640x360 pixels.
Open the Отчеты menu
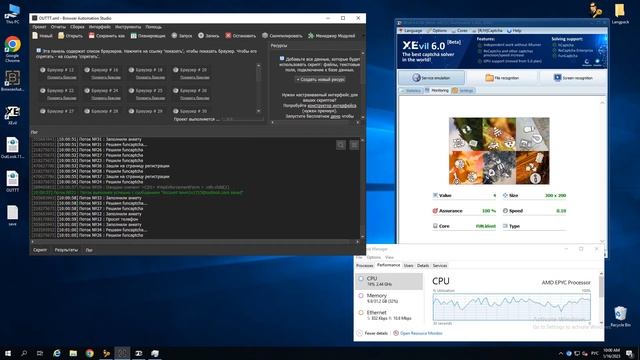(58, 27)
